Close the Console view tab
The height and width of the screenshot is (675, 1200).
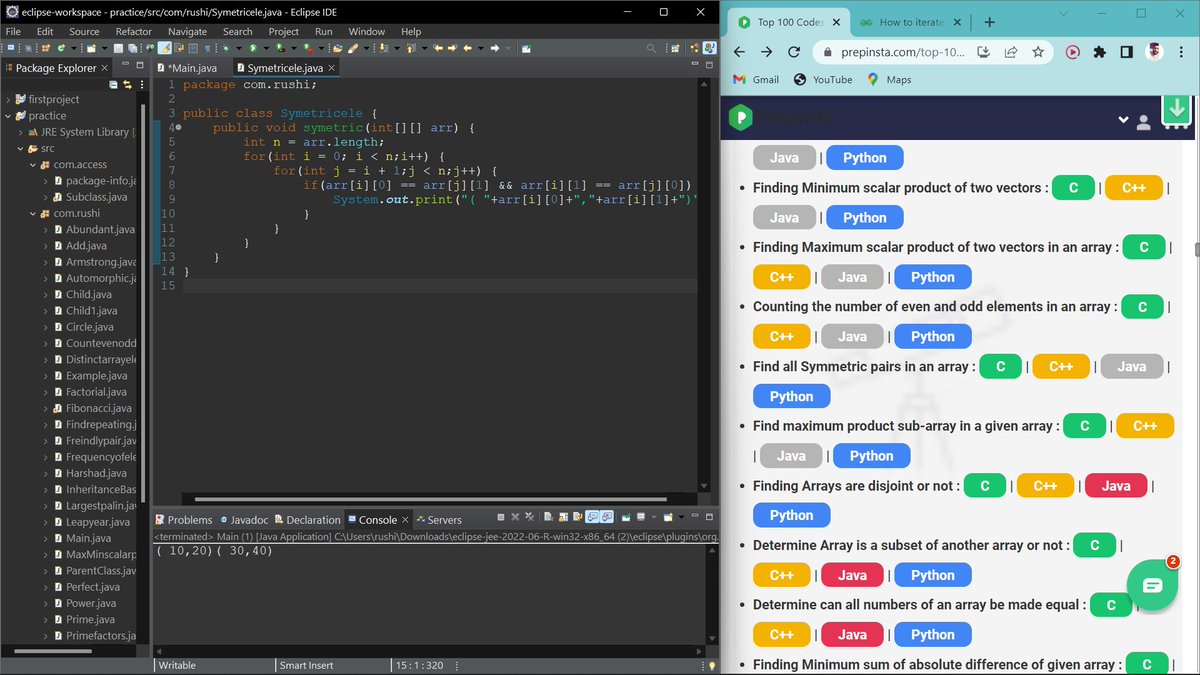[405, 519]
